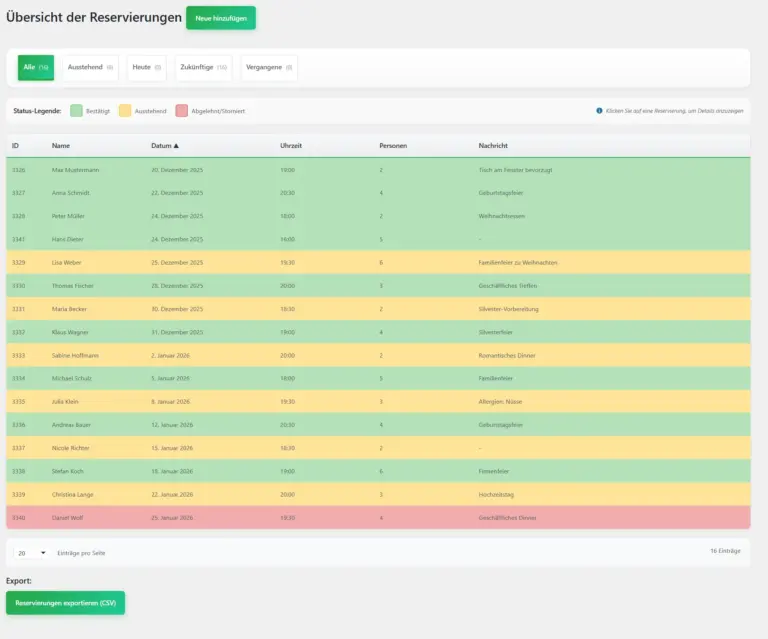Click the date '2. Januar 2026'

(170, 355)
